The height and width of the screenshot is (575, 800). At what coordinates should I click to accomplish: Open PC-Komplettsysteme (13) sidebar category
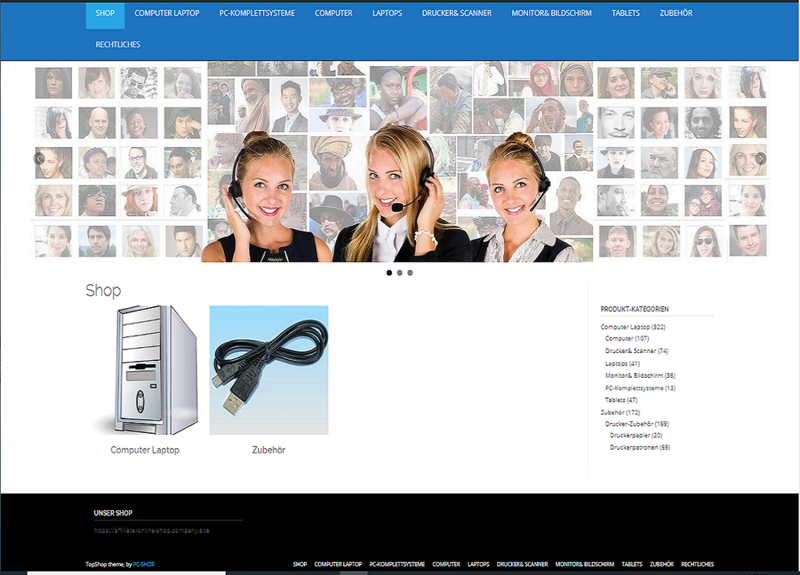(640, 388)
